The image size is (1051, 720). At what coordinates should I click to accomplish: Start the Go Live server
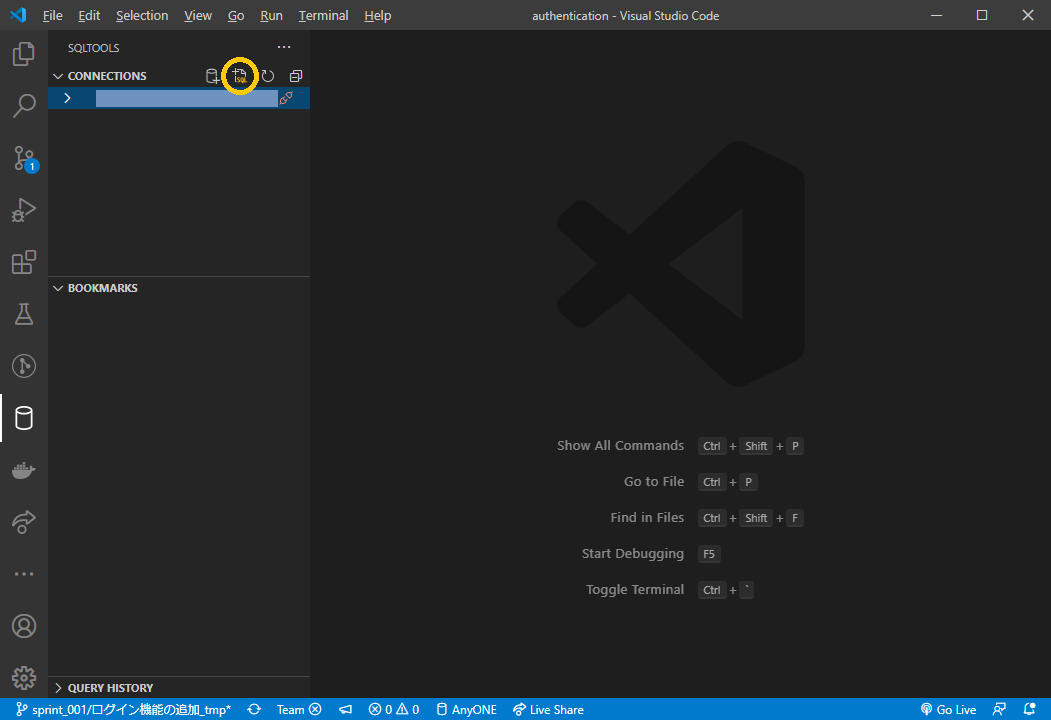click(x=947, y=709)
